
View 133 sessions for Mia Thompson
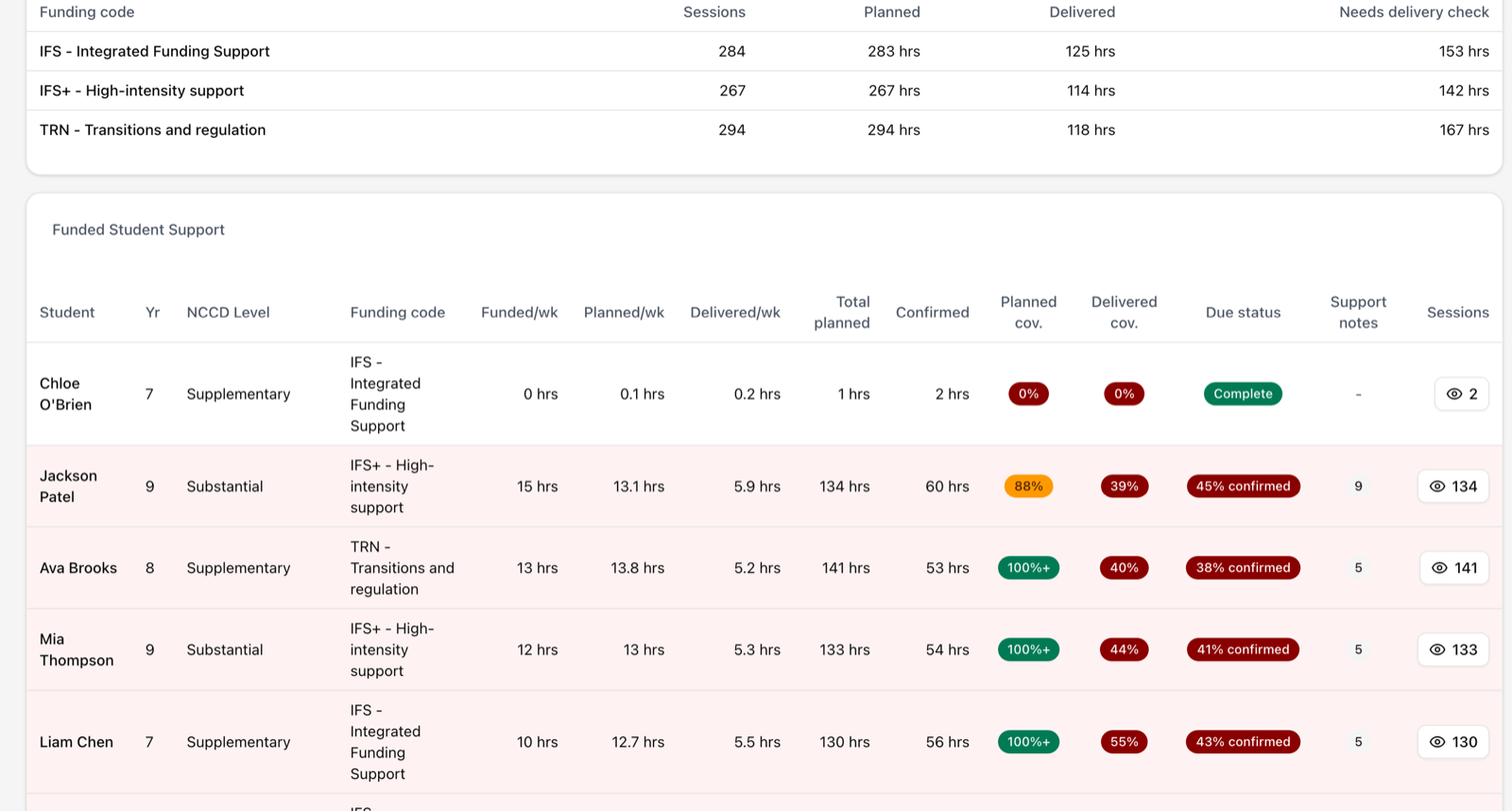pos(1452,650)
